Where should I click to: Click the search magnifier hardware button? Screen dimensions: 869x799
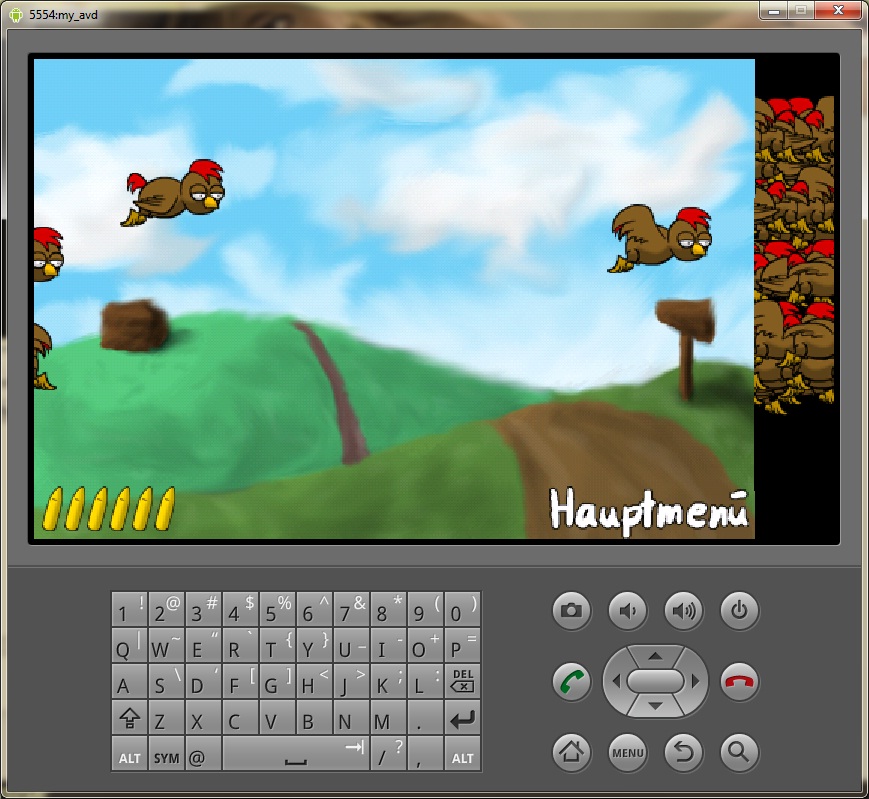coord(739,752)
